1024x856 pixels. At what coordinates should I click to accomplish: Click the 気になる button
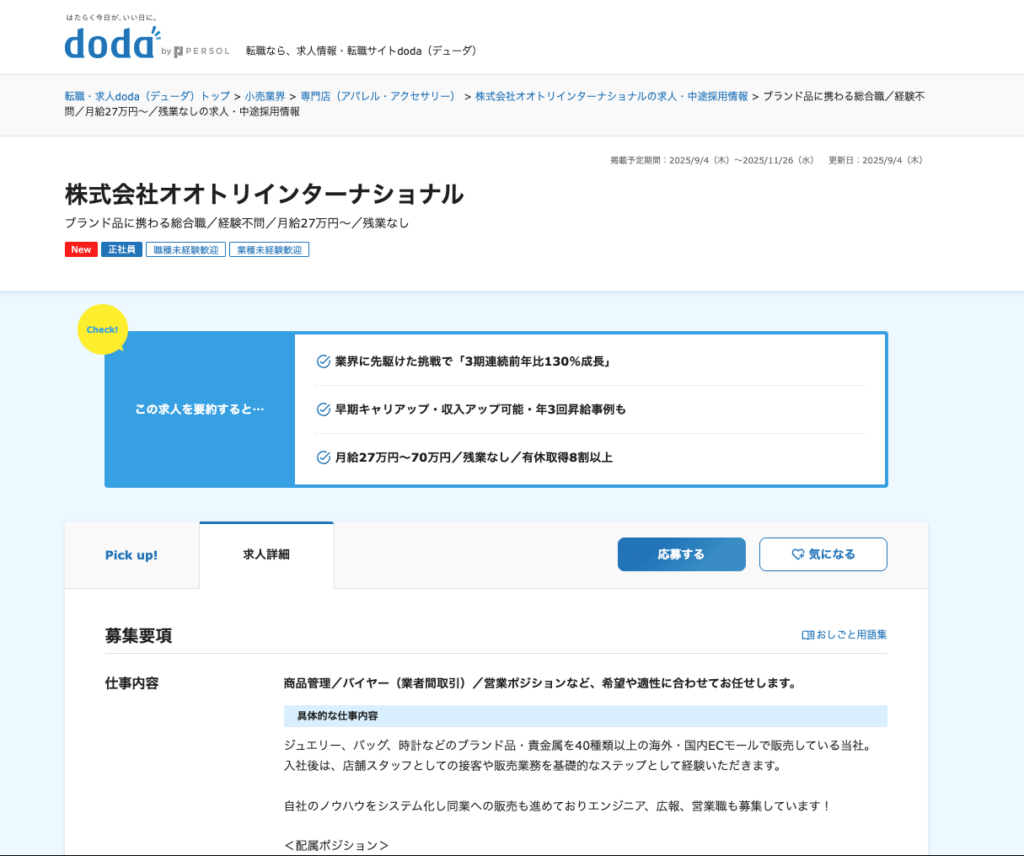pyautogui.click(x=823, y=554)
